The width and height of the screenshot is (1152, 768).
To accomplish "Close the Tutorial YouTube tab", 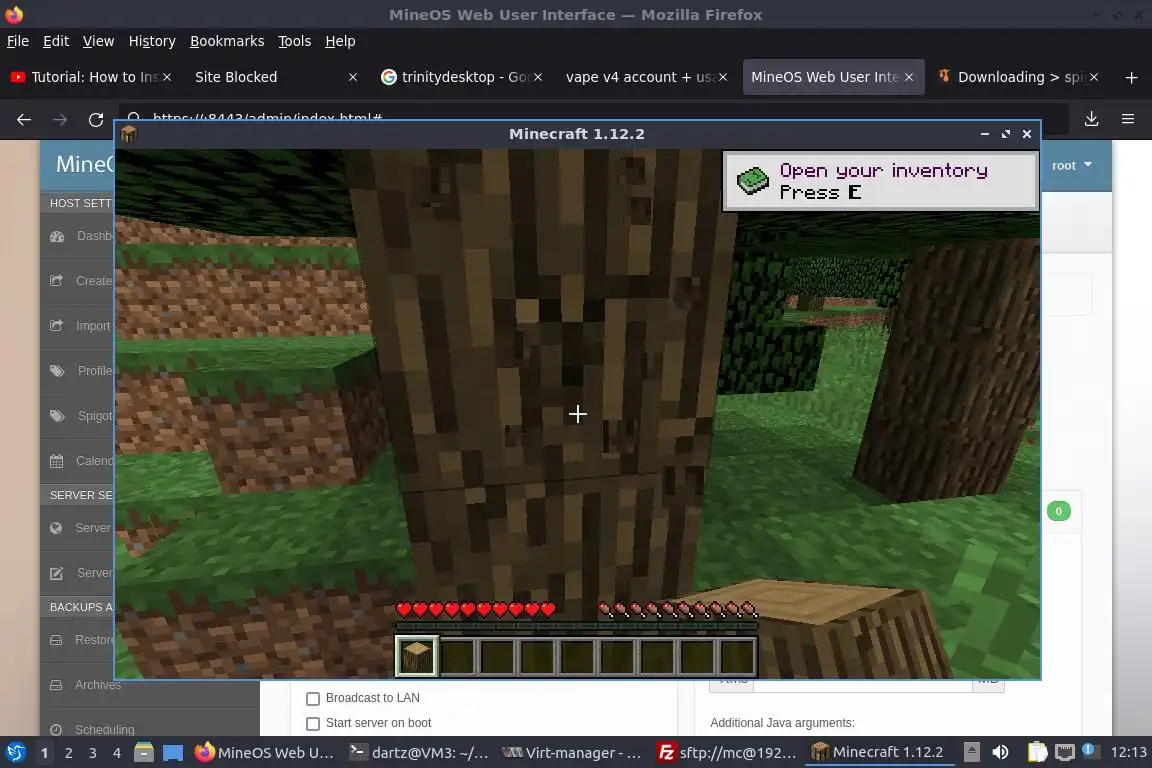I will point(167,77).
